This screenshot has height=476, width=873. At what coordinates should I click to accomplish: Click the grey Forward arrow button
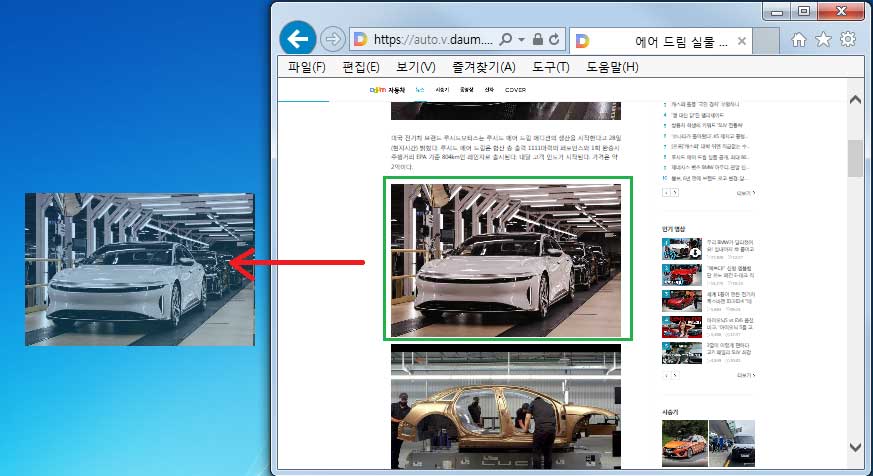pos(333,39)
